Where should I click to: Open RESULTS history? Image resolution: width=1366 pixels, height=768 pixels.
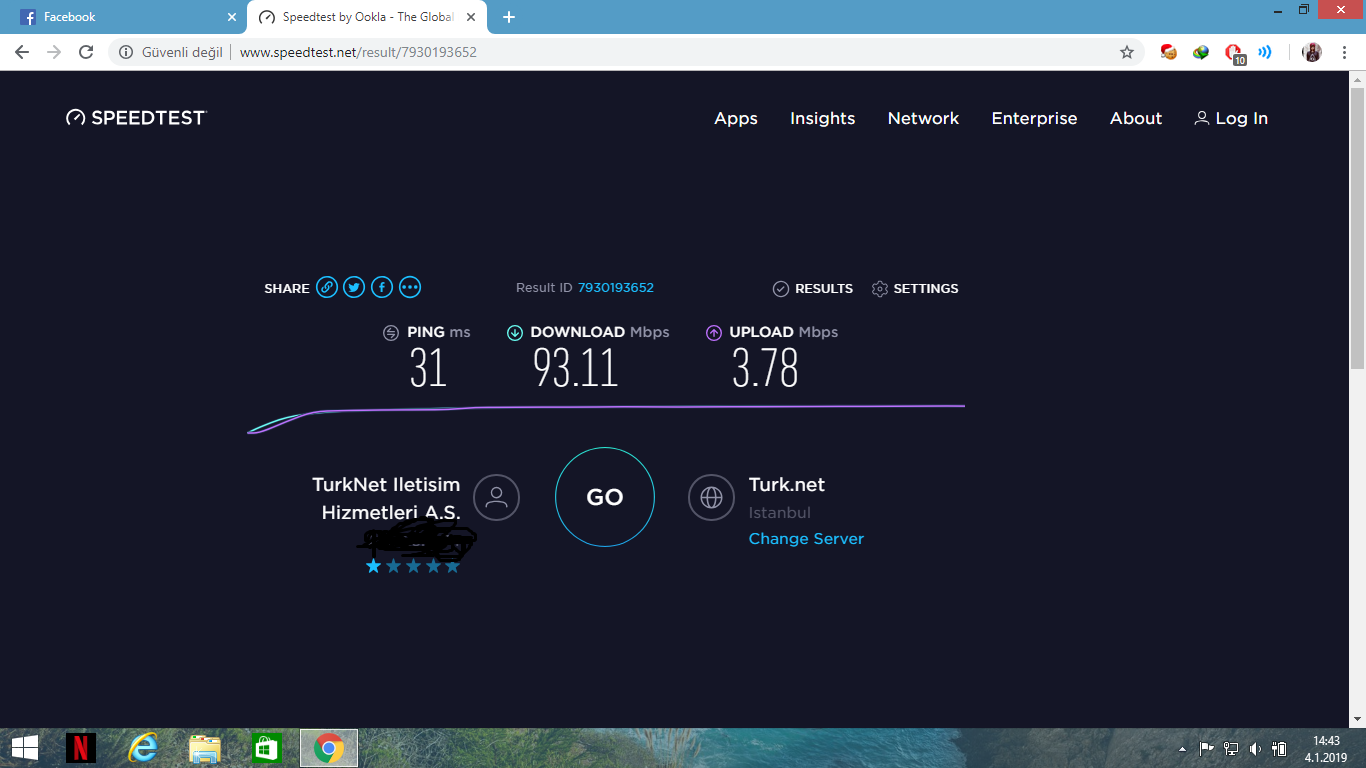click(813, 288)
